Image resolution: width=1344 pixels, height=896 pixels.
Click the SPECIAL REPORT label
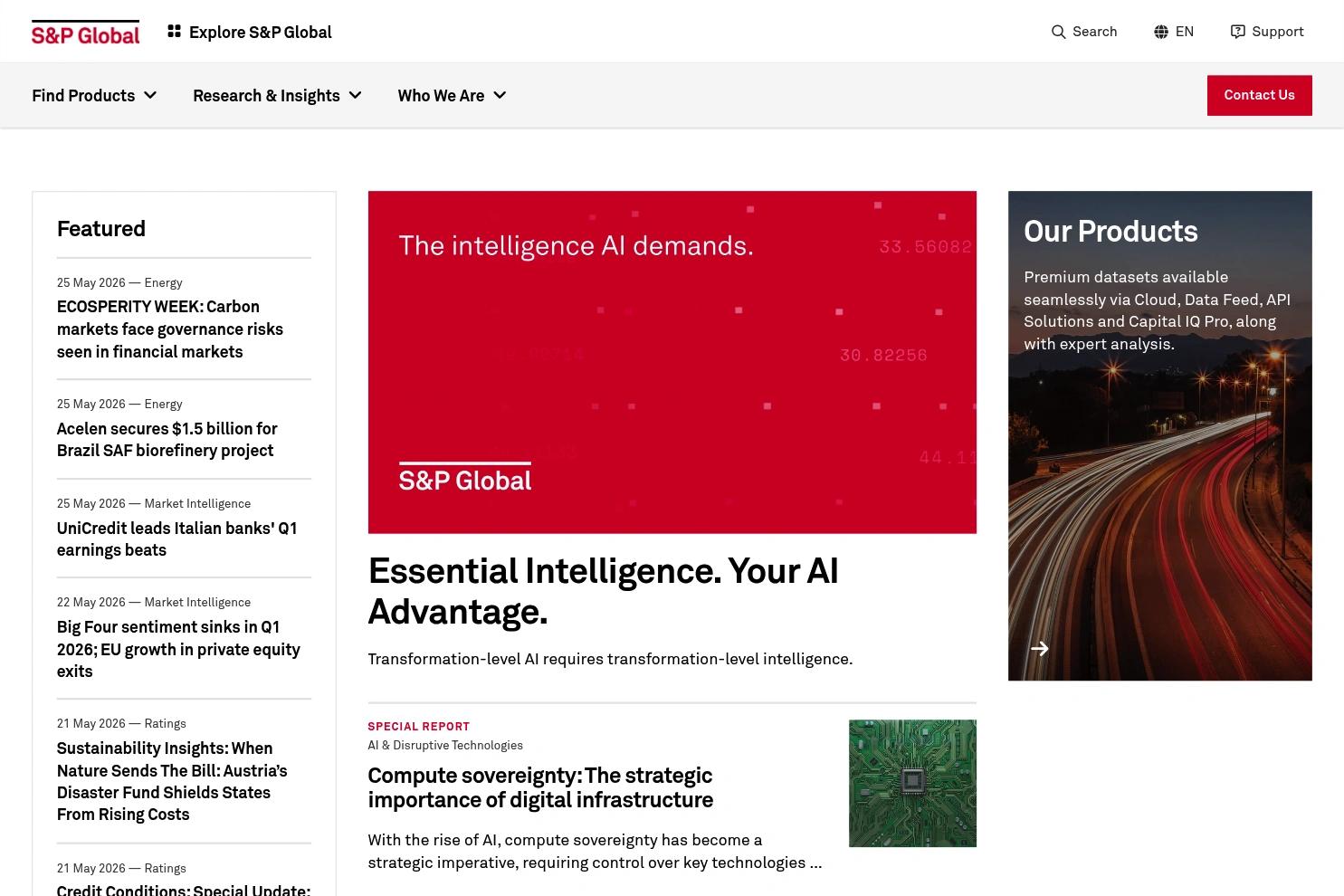(419, 726)
